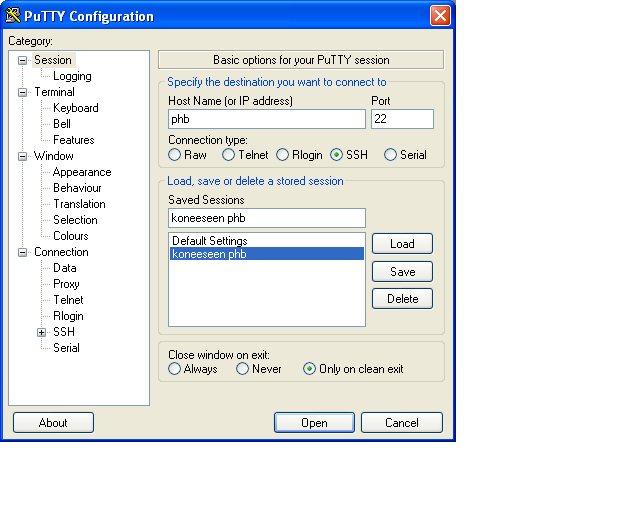Open the Selection settings category
The width and height of the screenshot is (640, 512).
tap(76, 220)
